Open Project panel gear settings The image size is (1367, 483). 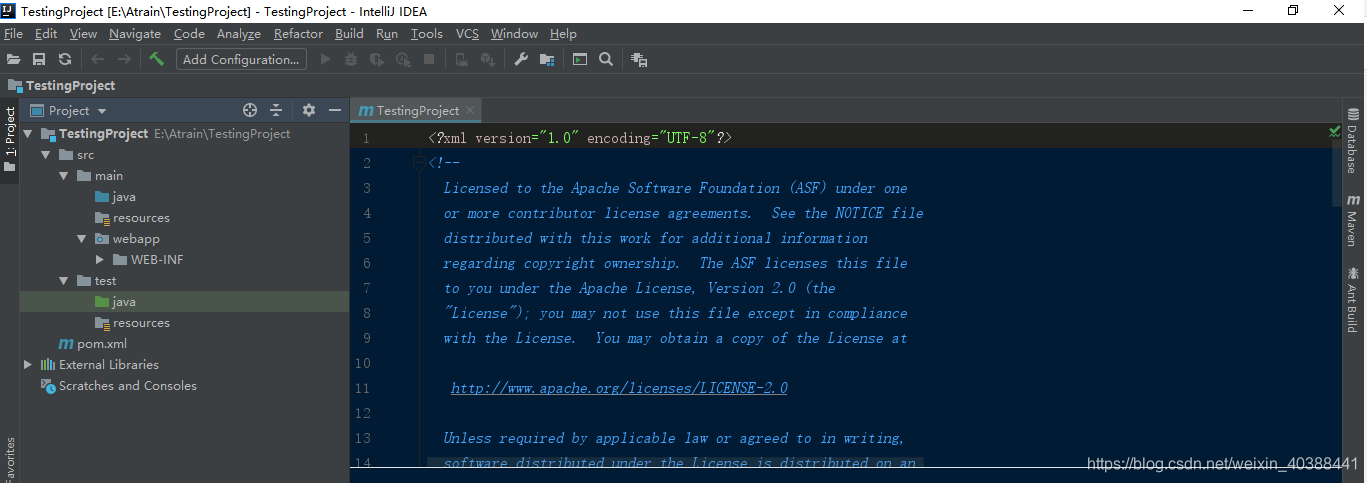(x=309, y=110)
